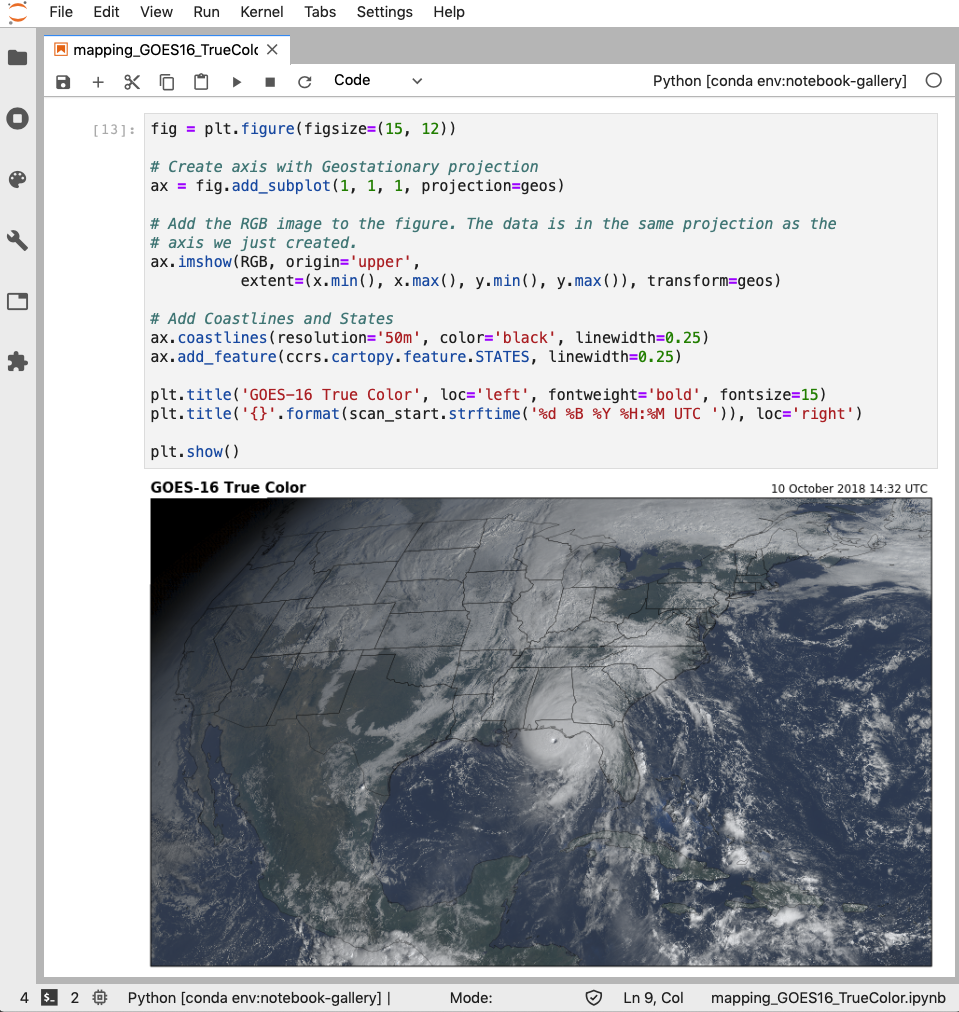Open the Settings menu

384,12
